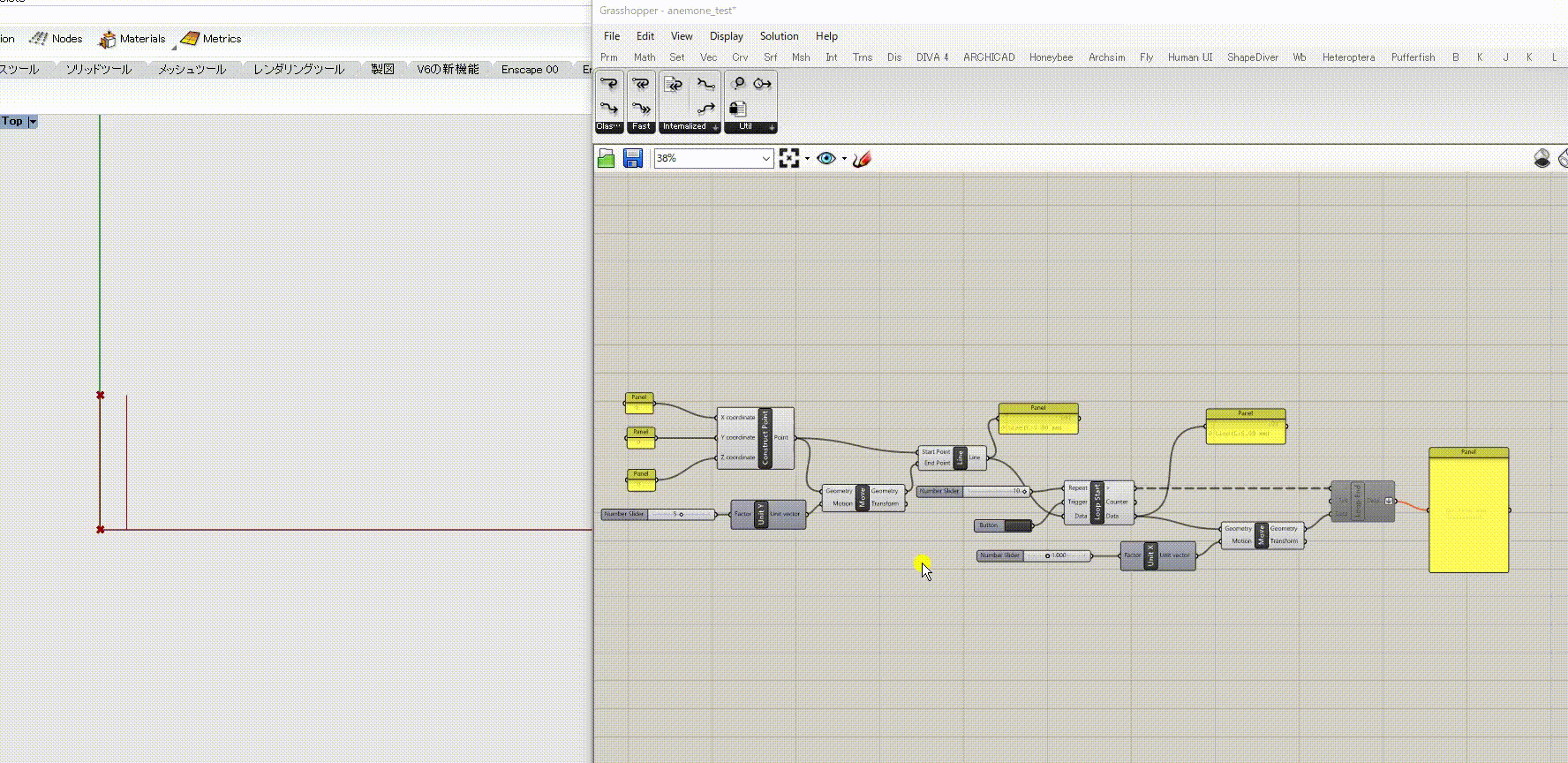Select the Panel wired to Z coordinate
1568x763 pixels.
(x=641, y=480)
